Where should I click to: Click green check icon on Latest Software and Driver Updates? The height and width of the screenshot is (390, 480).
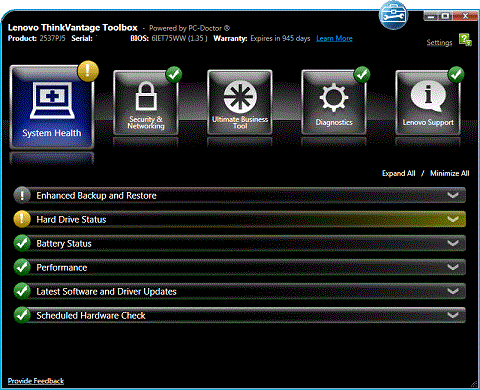pos(22,291)
